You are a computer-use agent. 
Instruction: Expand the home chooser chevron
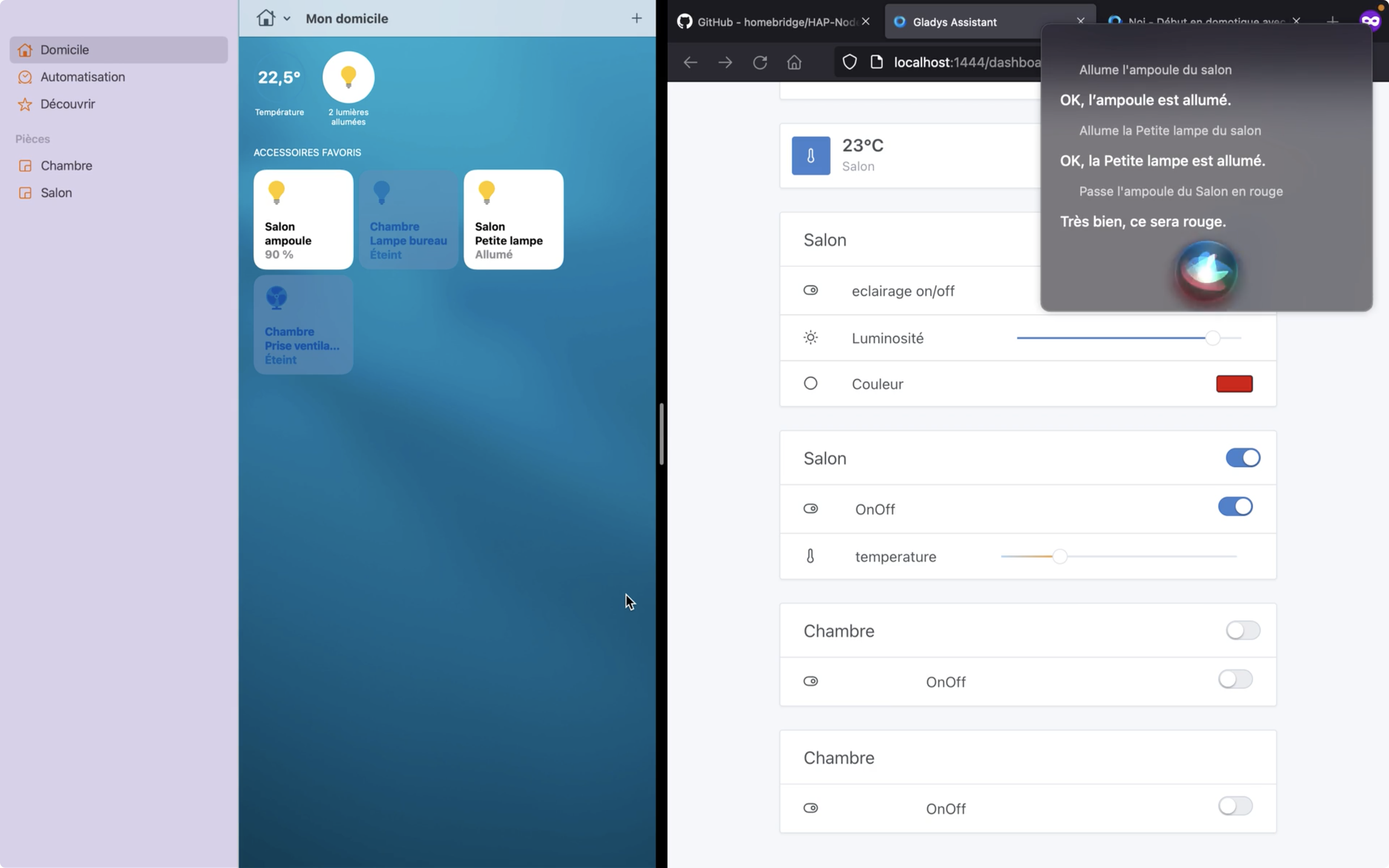click(x=287, y=19)
